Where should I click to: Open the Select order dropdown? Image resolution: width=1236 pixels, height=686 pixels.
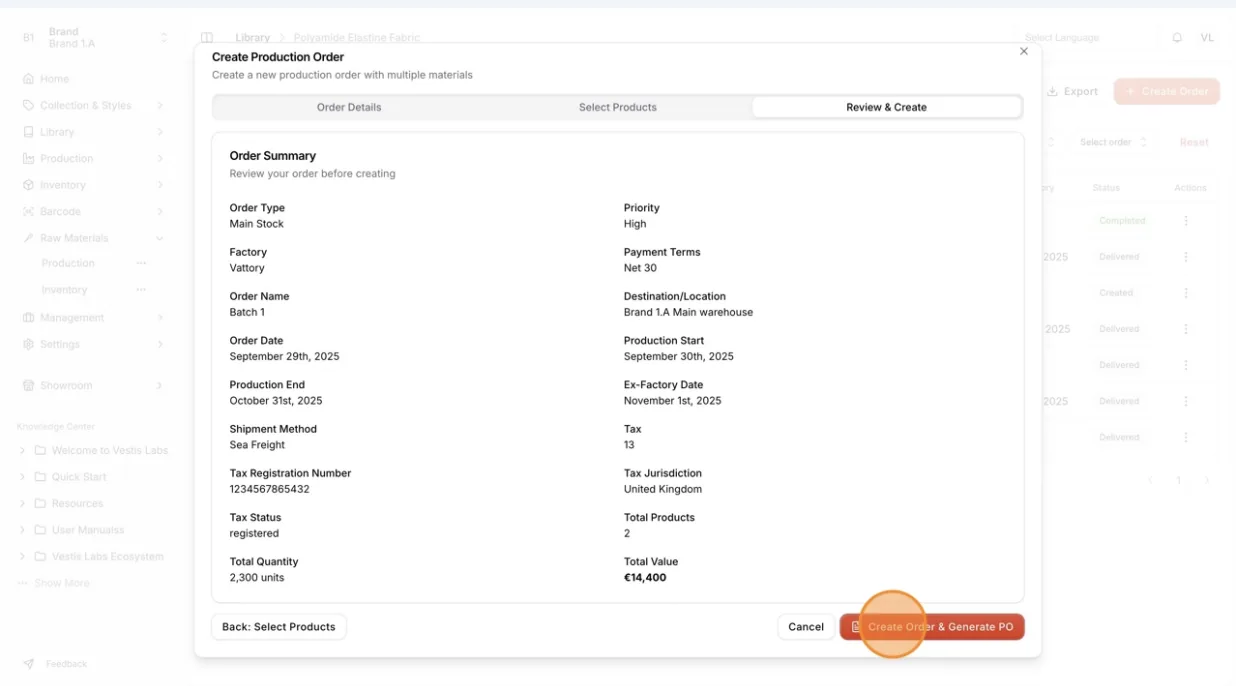coord(1113,142)
